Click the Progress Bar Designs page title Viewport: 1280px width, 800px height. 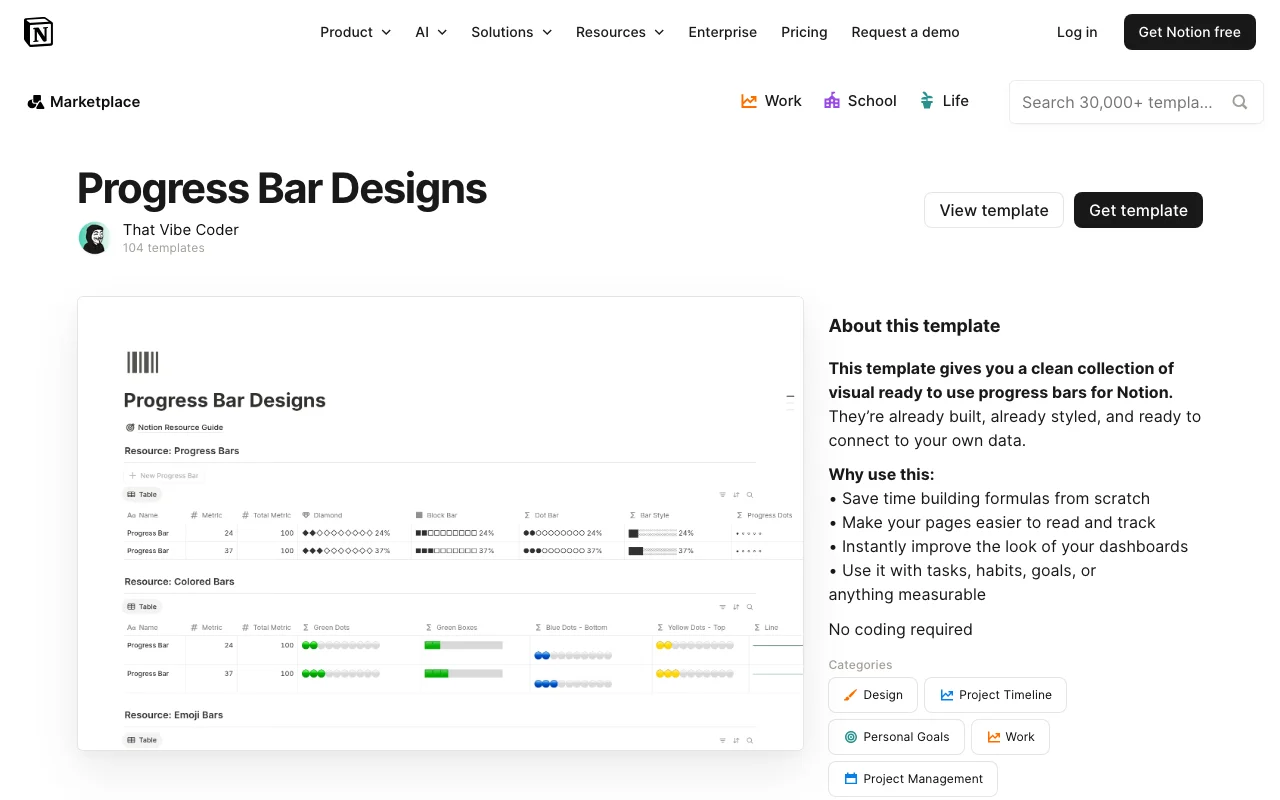click(282, 189)
